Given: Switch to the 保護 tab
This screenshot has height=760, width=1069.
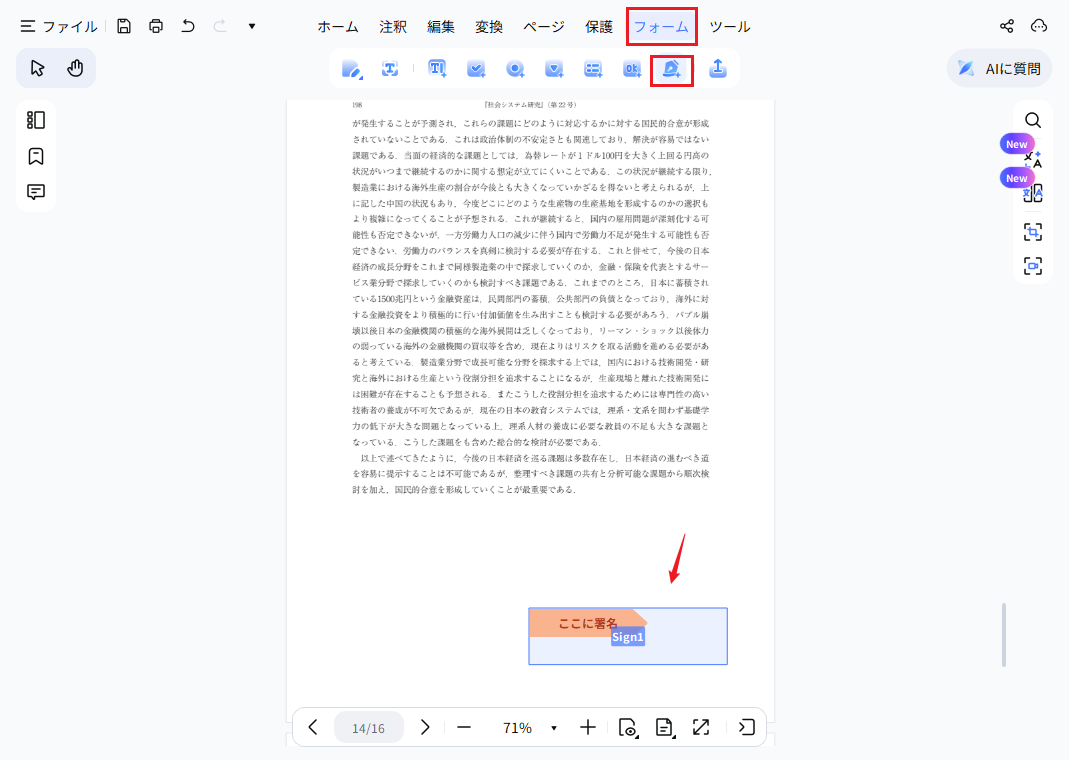Looking at the screenshot, I should tap(599, 27).
